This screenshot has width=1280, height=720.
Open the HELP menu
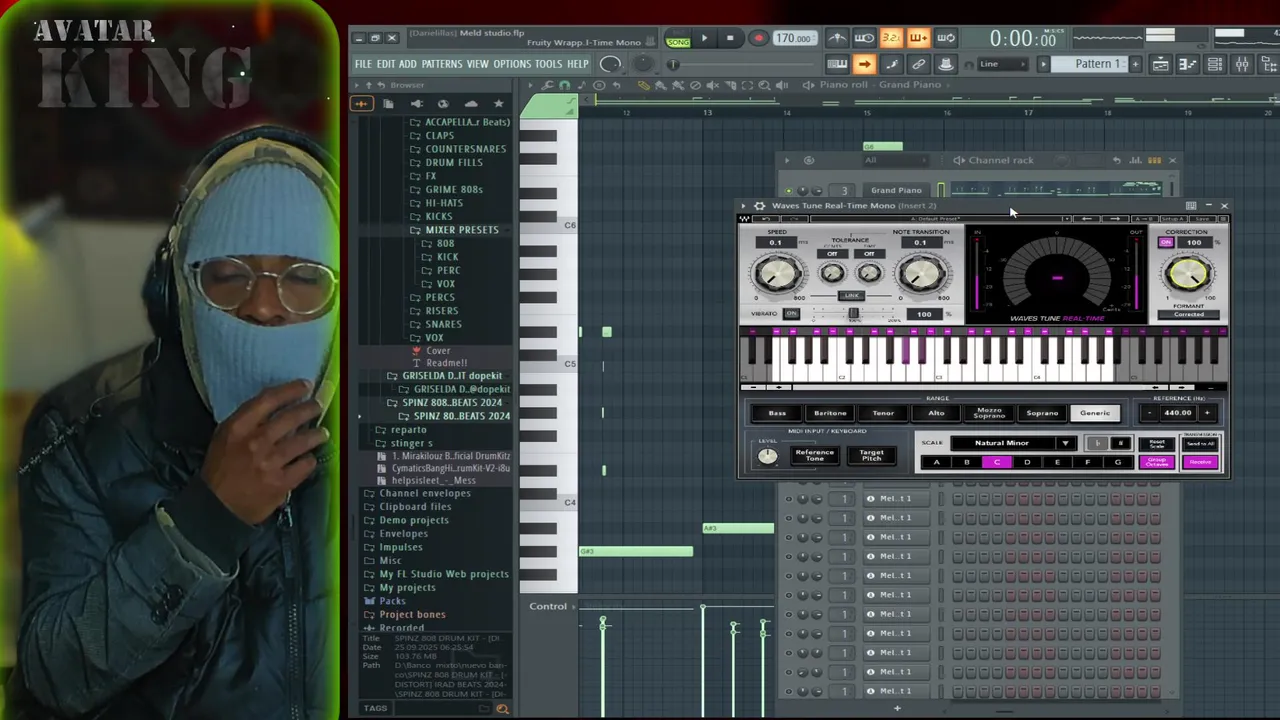tap(578, 64)
